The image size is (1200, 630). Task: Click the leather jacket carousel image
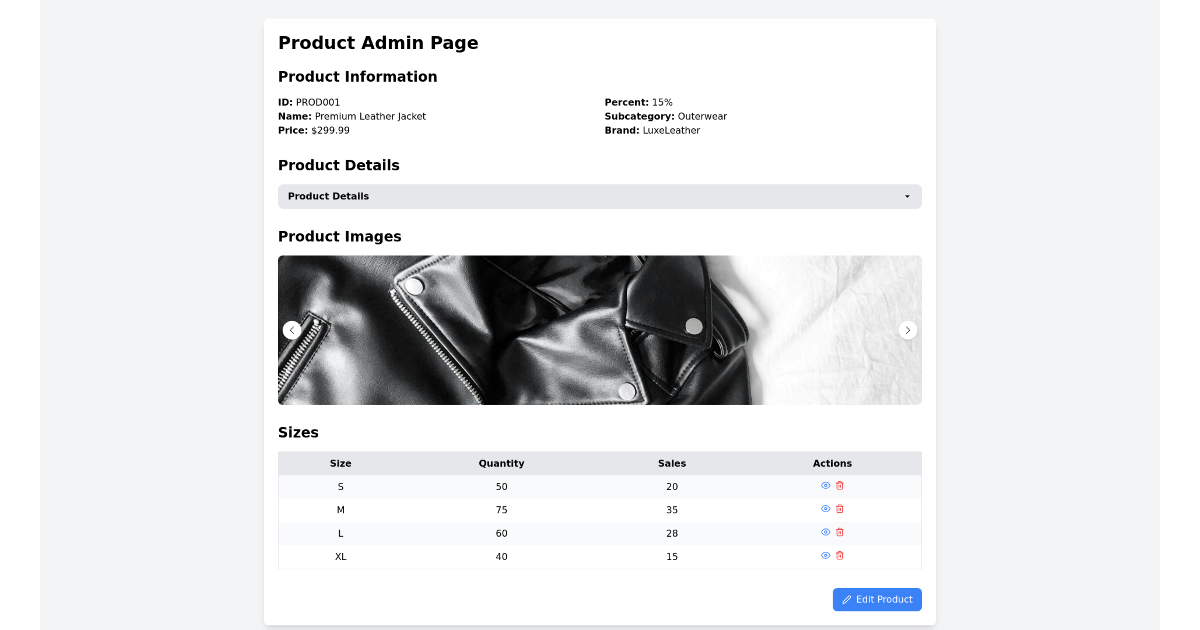(599, 330)
